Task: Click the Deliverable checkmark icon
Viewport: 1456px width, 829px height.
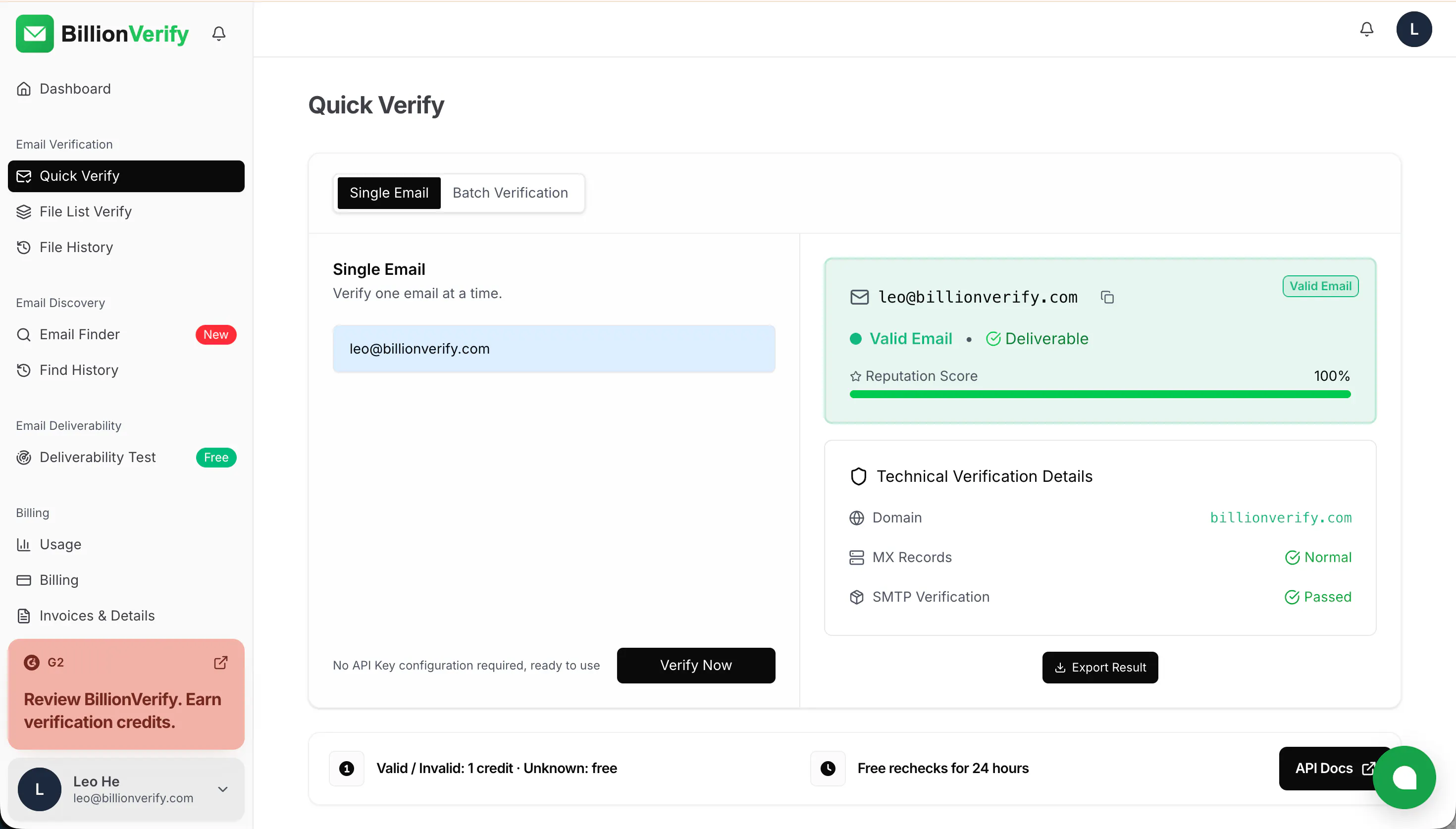Action: pyautogui.click(x=993, y=339)
